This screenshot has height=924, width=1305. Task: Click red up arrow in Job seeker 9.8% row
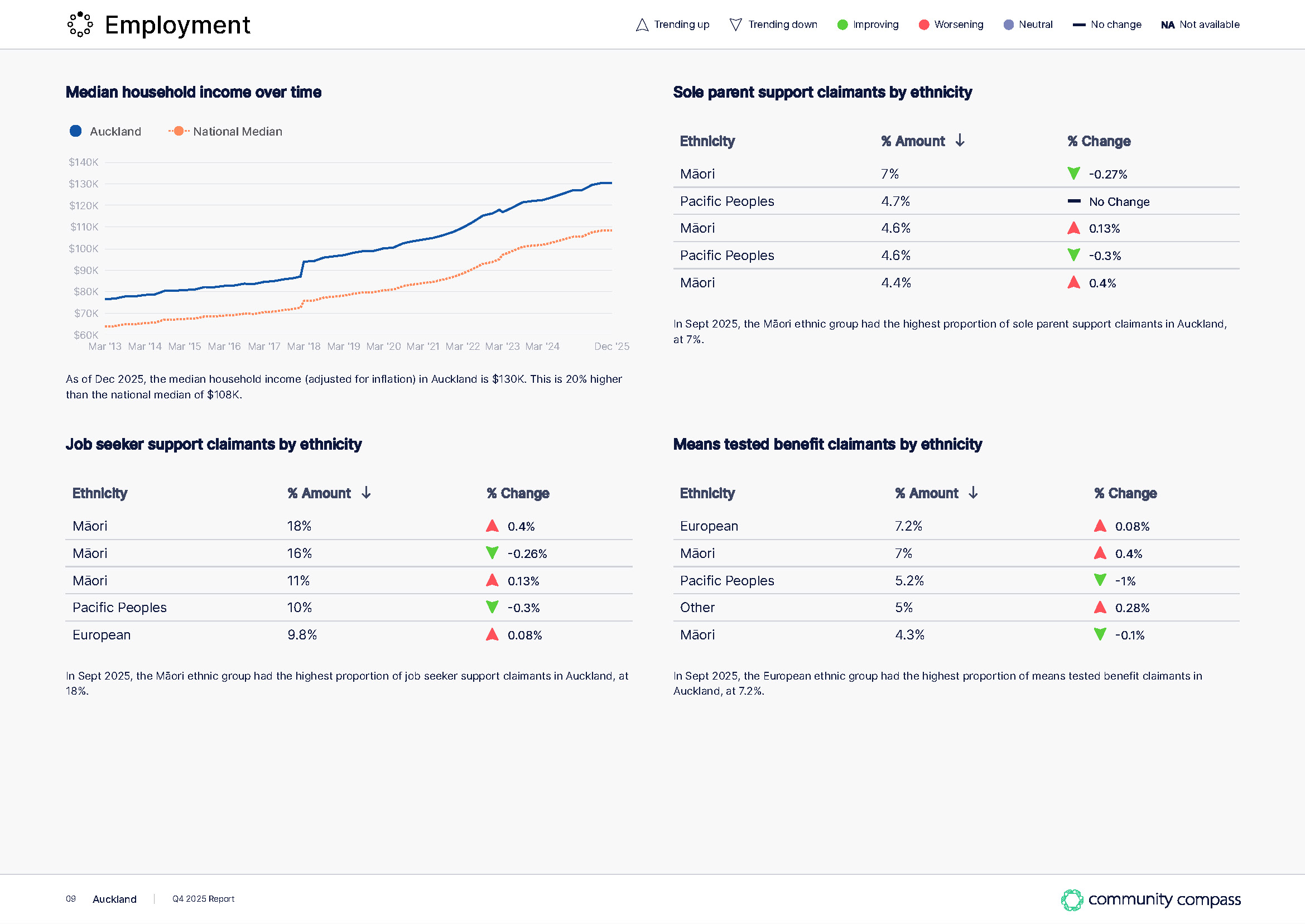click(492, 634)
